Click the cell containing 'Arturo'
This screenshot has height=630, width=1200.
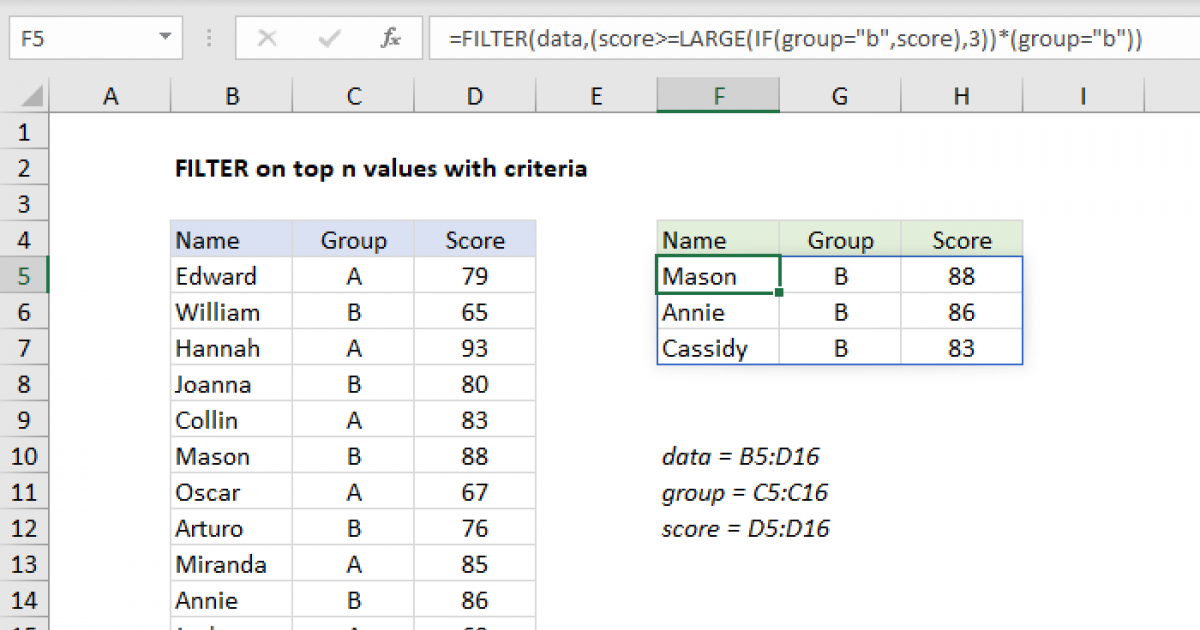(232, 528)
